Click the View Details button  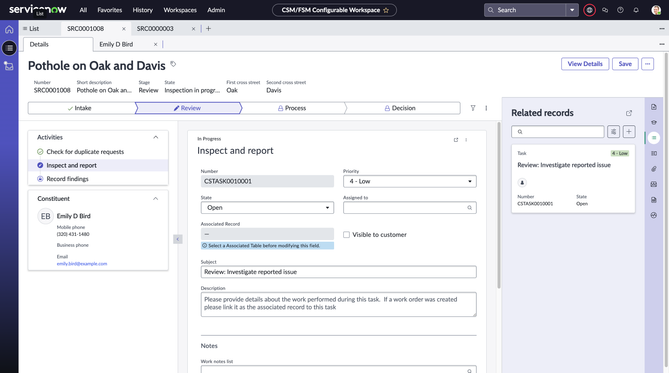585,64
